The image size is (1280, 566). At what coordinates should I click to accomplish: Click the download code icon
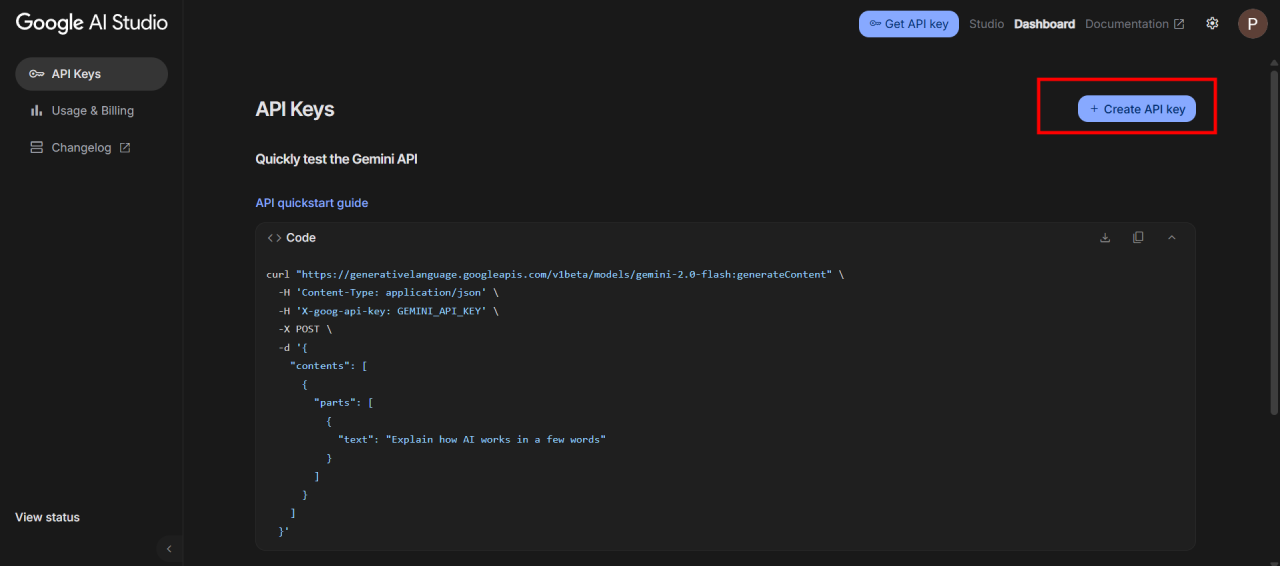pos(1105,238)
